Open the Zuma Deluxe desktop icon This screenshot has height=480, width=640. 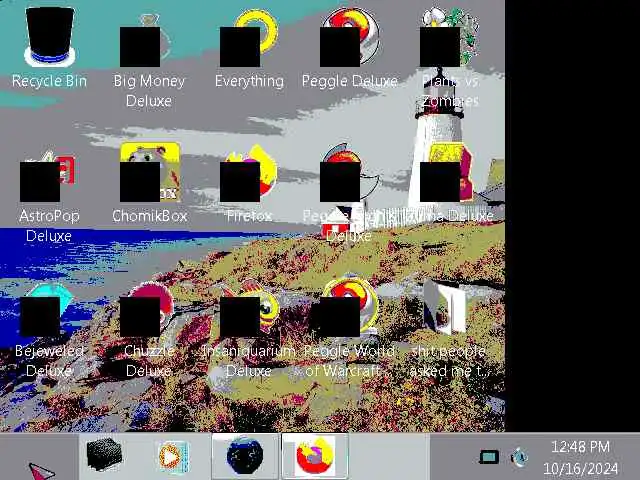(x=446, y=172)
